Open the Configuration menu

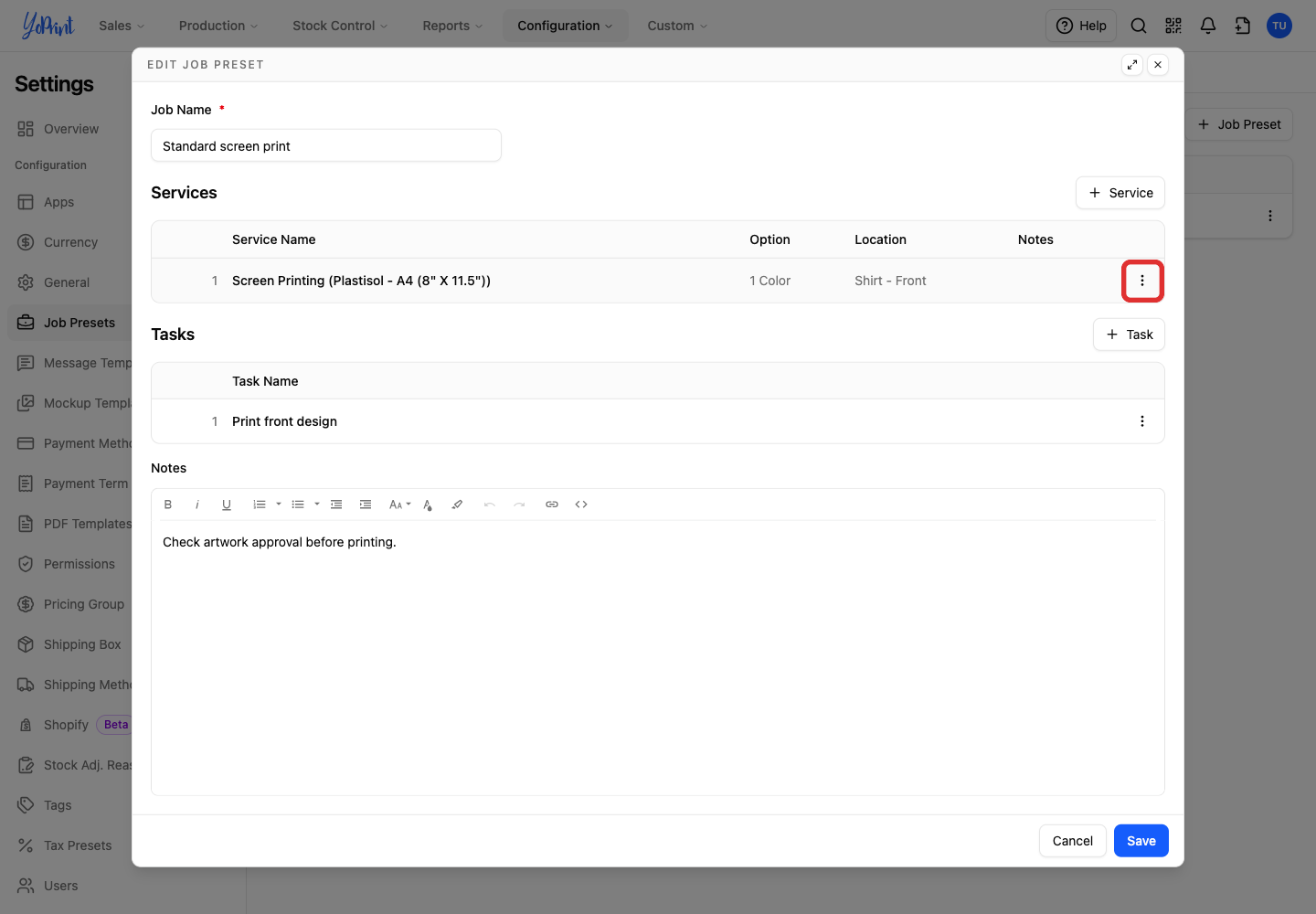tap(565, 26)
